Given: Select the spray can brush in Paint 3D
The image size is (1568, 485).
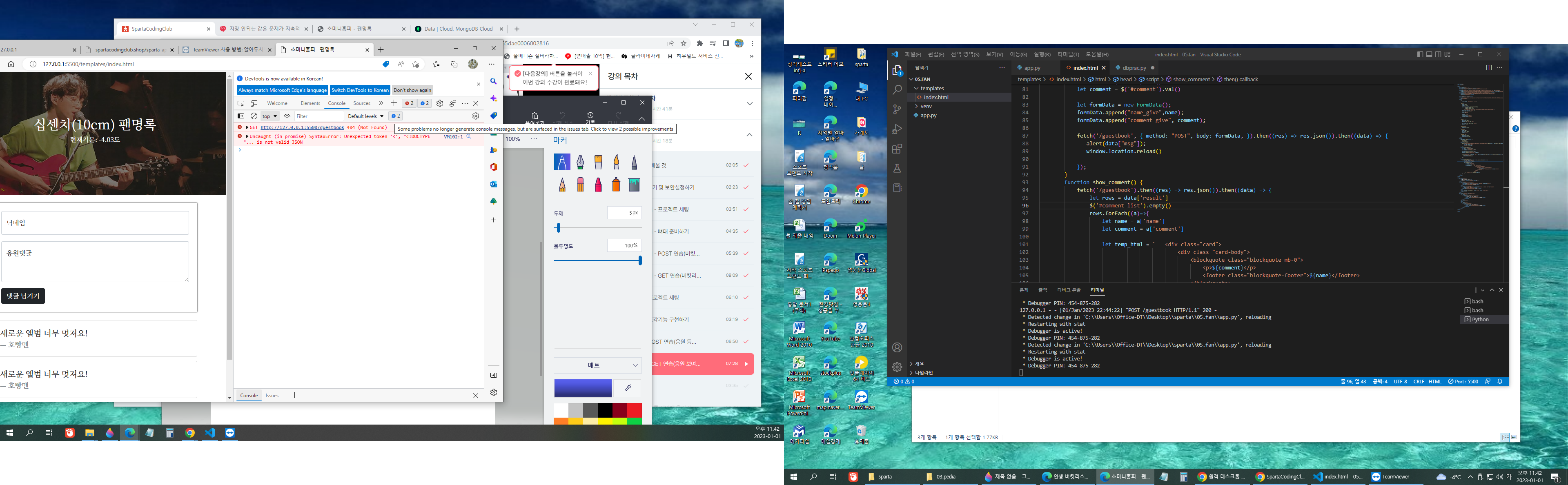Looking at the screenshot, I should pyautogui.click(x=616, y=185).
